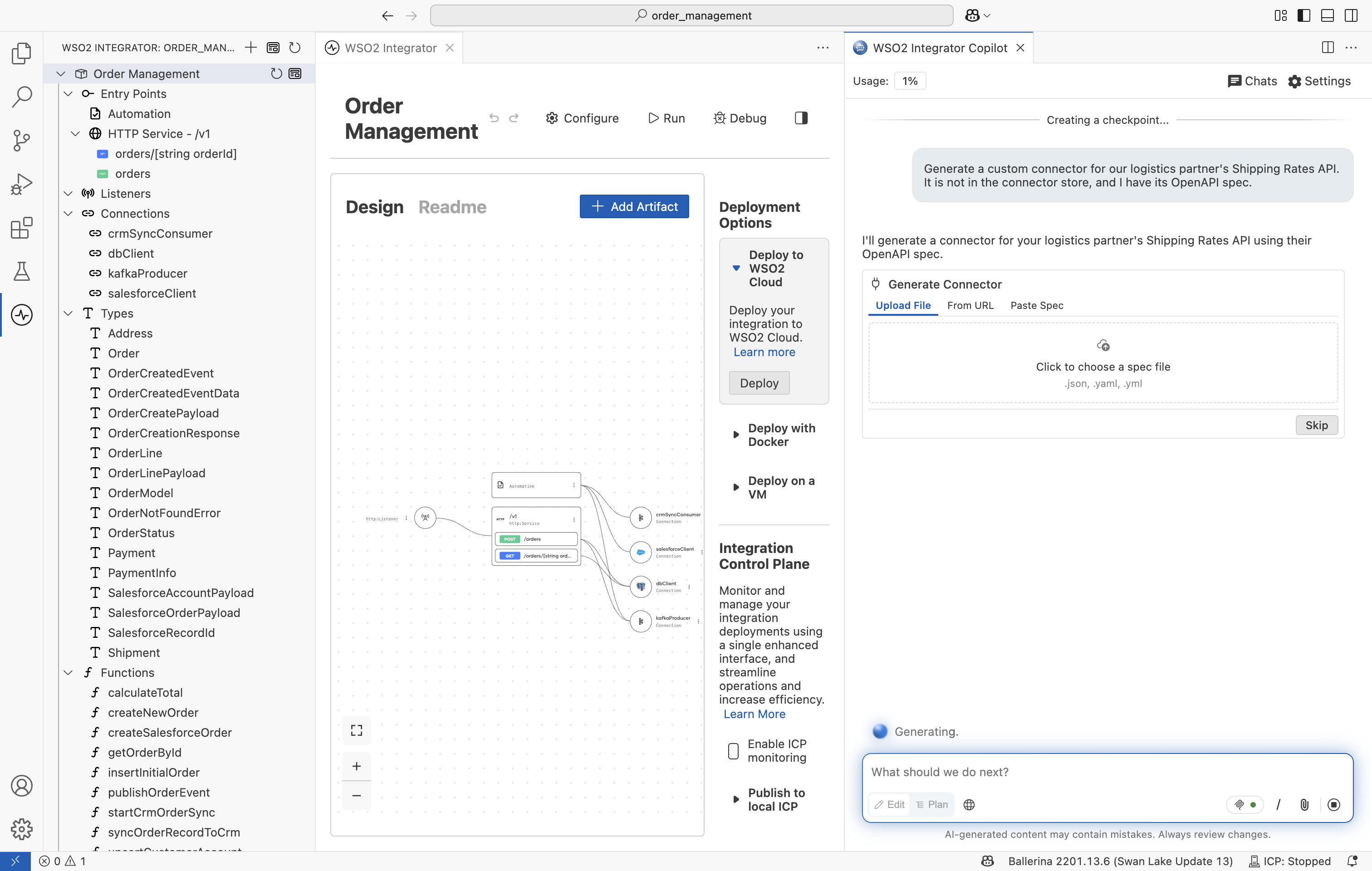This screenshot has width=1372, height=871.
Task: Toggle the side panel icon next to Debug
Action: tap(801, 118)
